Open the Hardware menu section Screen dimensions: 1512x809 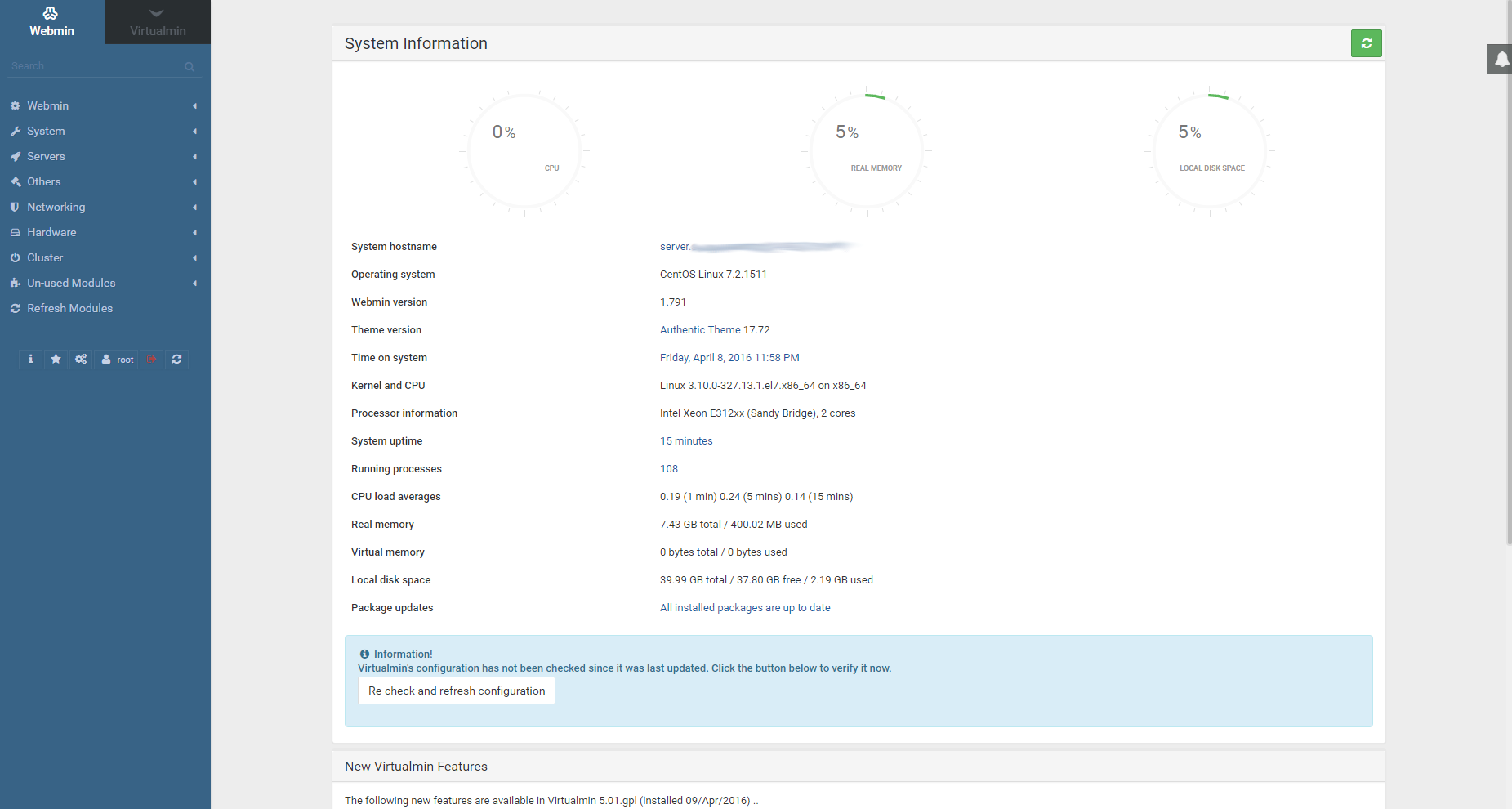[x=51, y=232]
